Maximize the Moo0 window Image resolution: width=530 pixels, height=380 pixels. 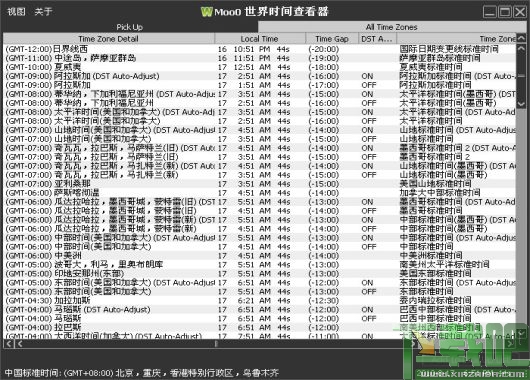[505, 12]
